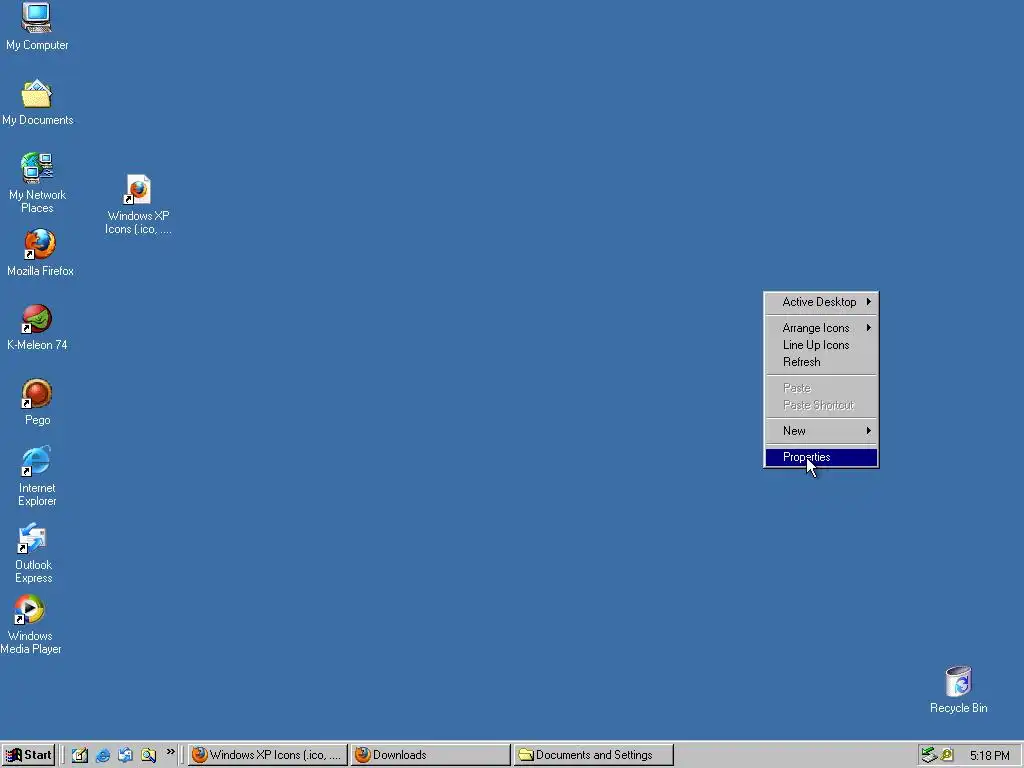Select the K-Meleon 74 shortcut icon

(x=37, y=328)
